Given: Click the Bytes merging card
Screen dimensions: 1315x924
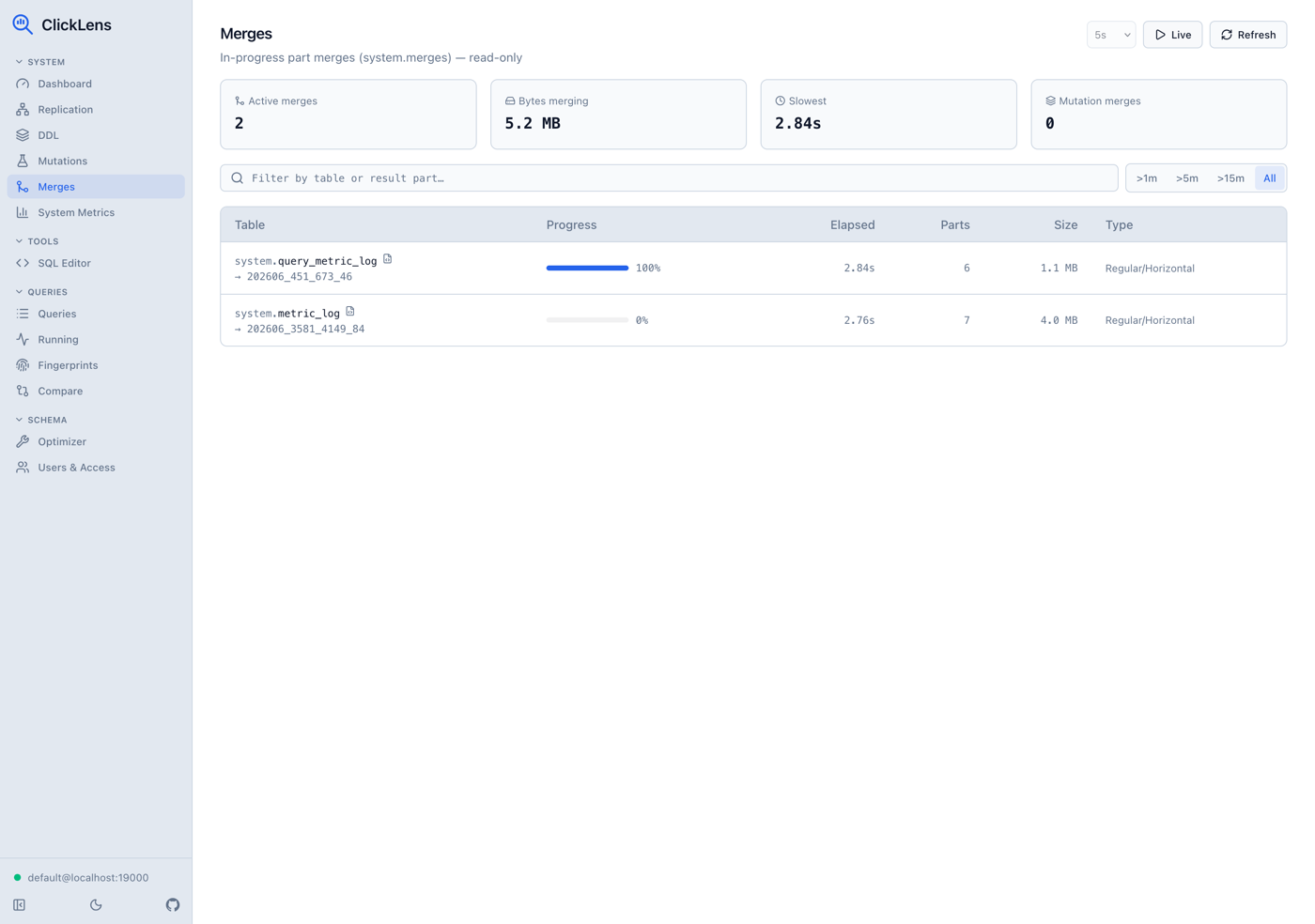Looking at the screenshot, I should tap(618, 115).
